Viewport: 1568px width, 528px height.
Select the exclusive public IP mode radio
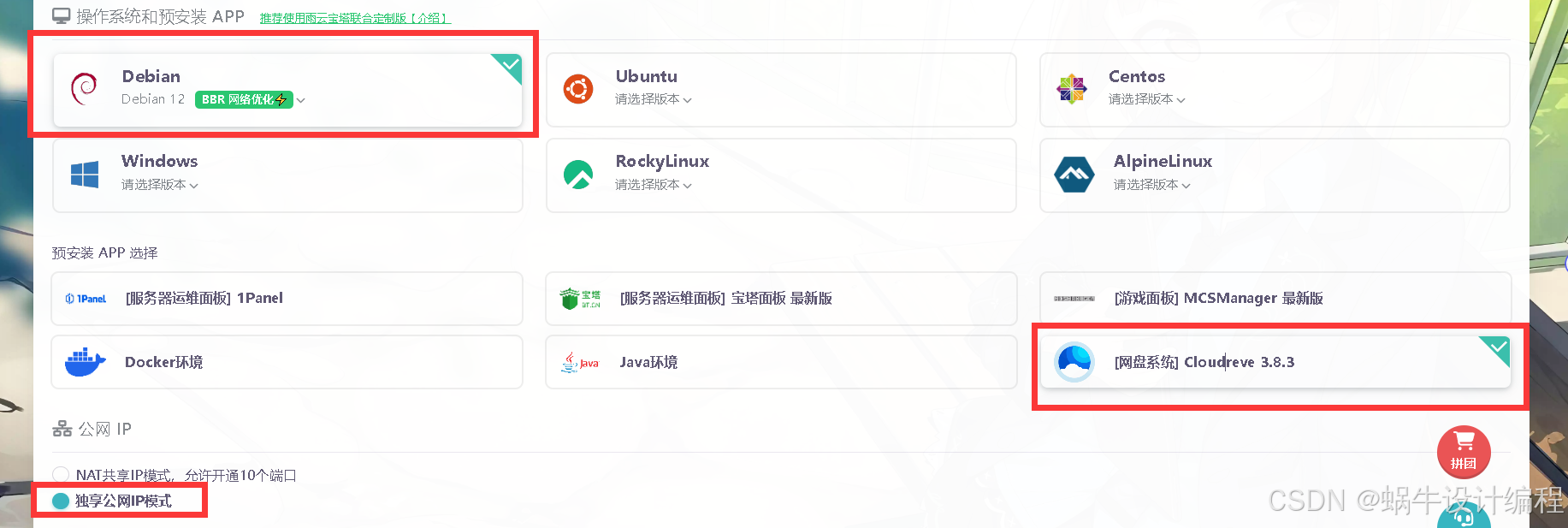(61, 501)
